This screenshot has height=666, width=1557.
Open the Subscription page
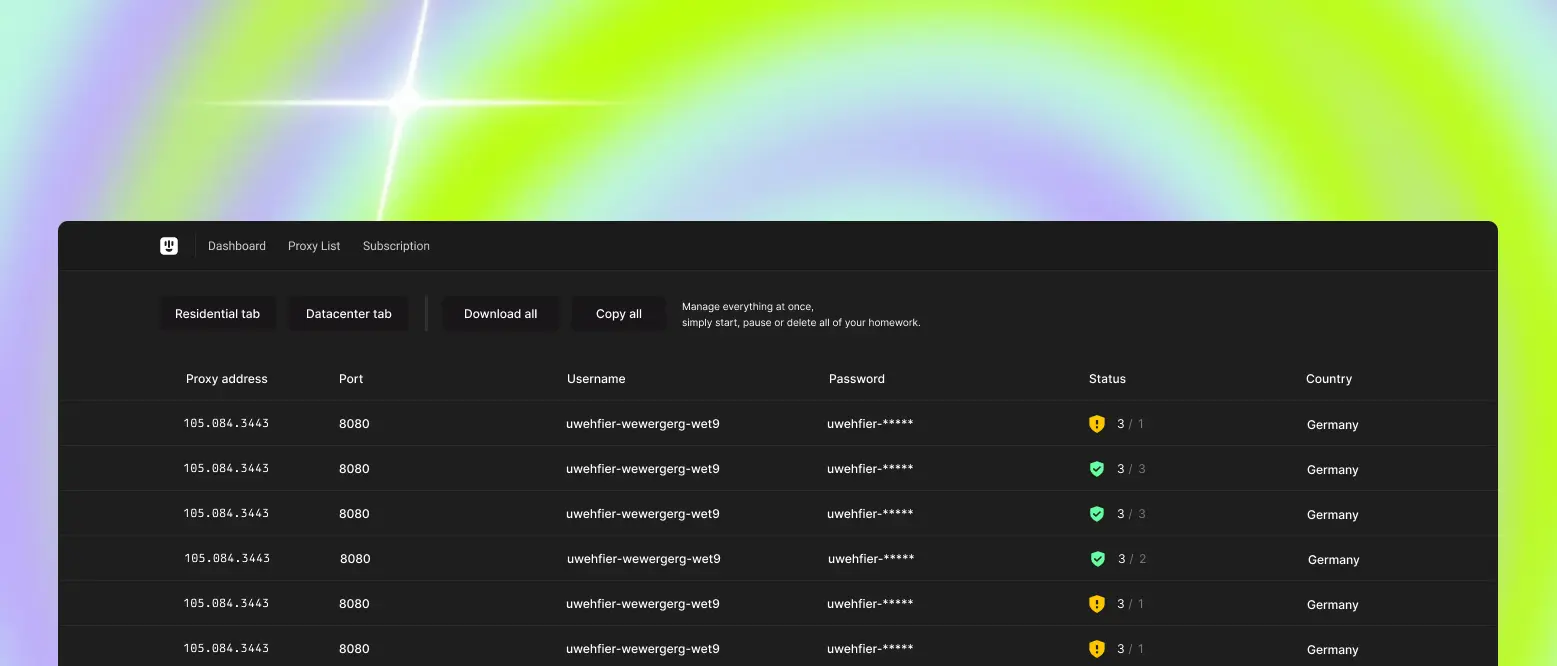coord(396,245)
